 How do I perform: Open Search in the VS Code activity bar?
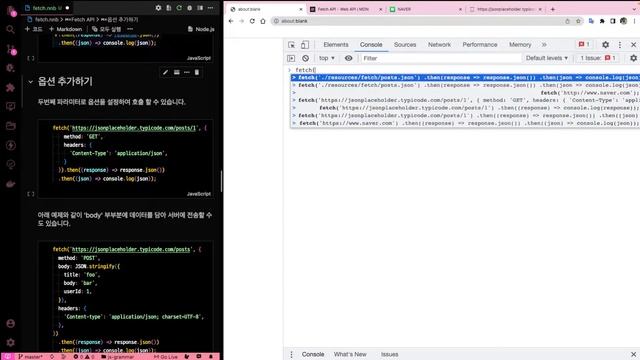pyautogui.click(x=11, y=29)
